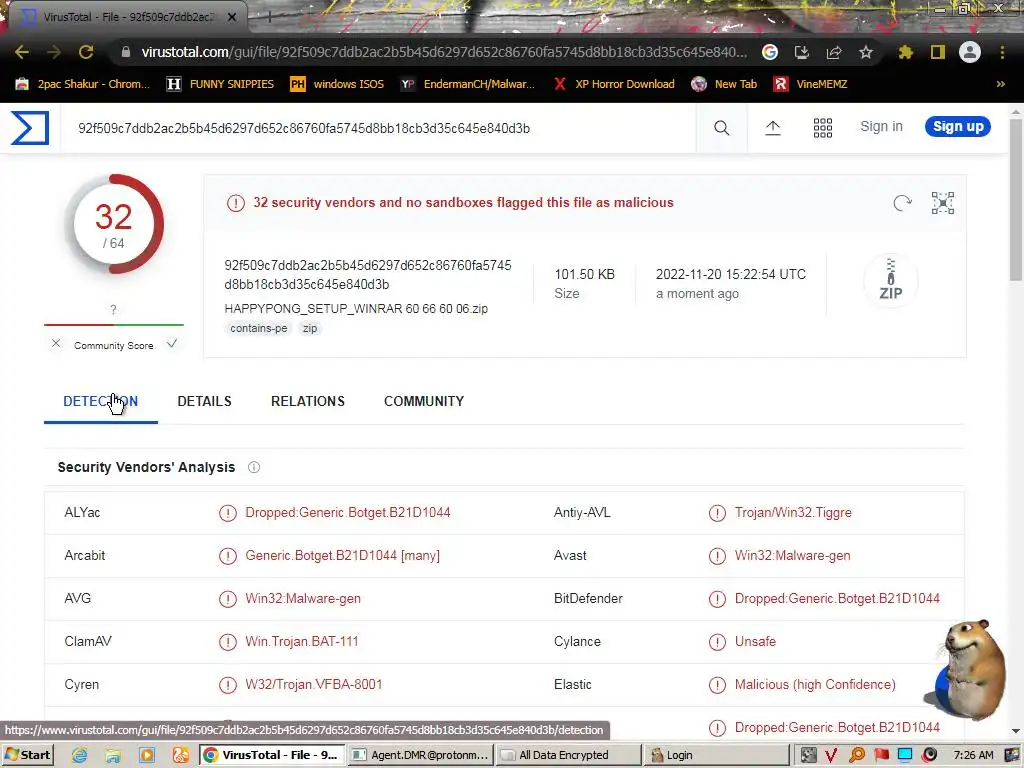1024x768 pixels.
Task: Open the VineMEMZ bookmark
Action: pos(810,84)
